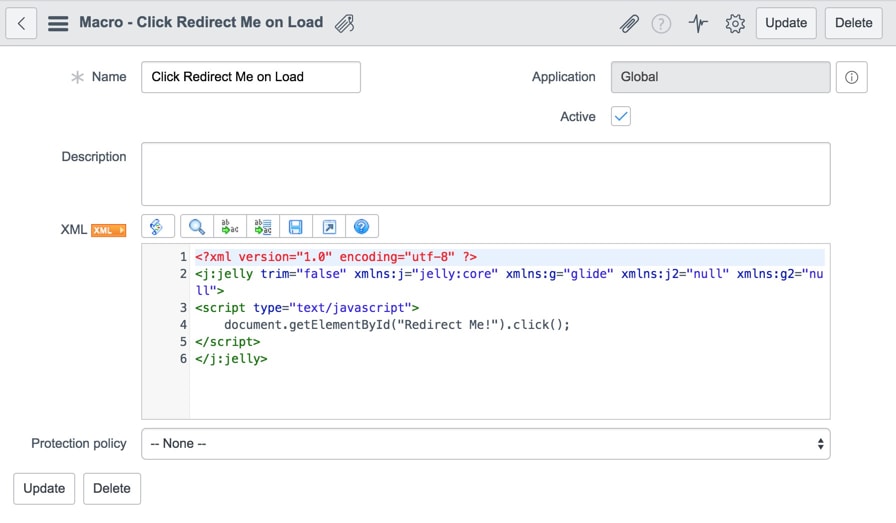The height and width of the screenshot is (523, 896).
Task: Click the Name input field
Action: [251, 77]
